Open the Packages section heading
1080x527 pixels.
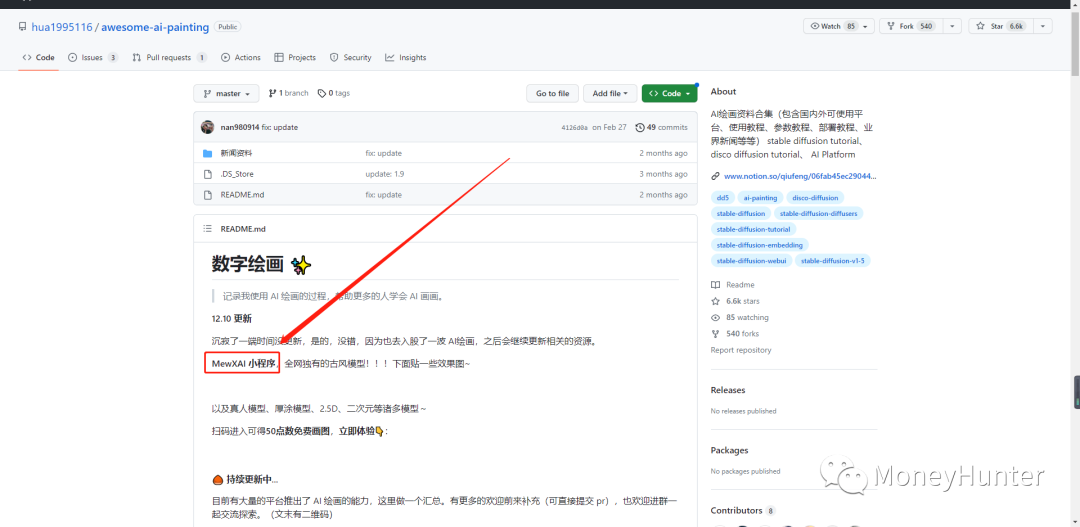729,451
